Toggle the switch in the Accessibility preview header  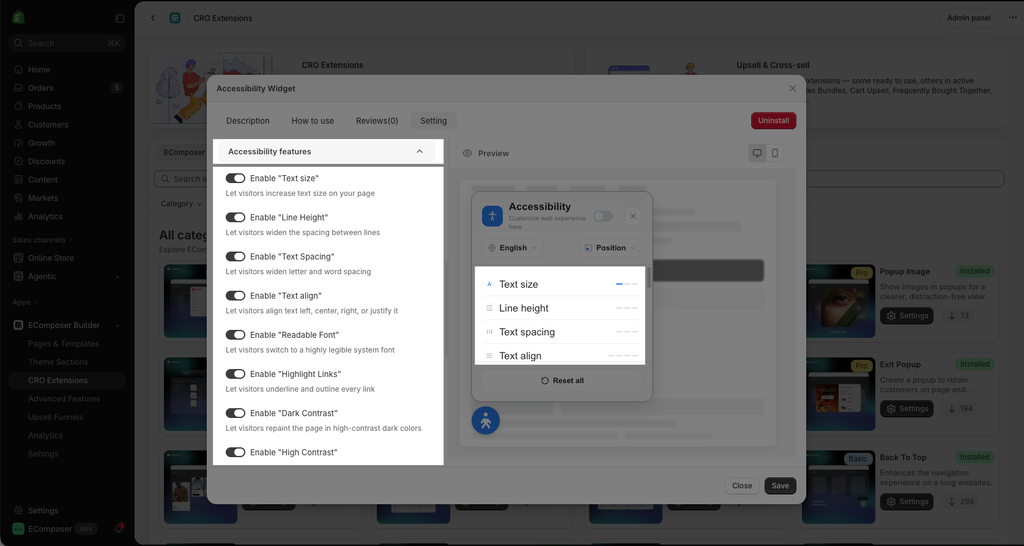click(x=603, y=216)
